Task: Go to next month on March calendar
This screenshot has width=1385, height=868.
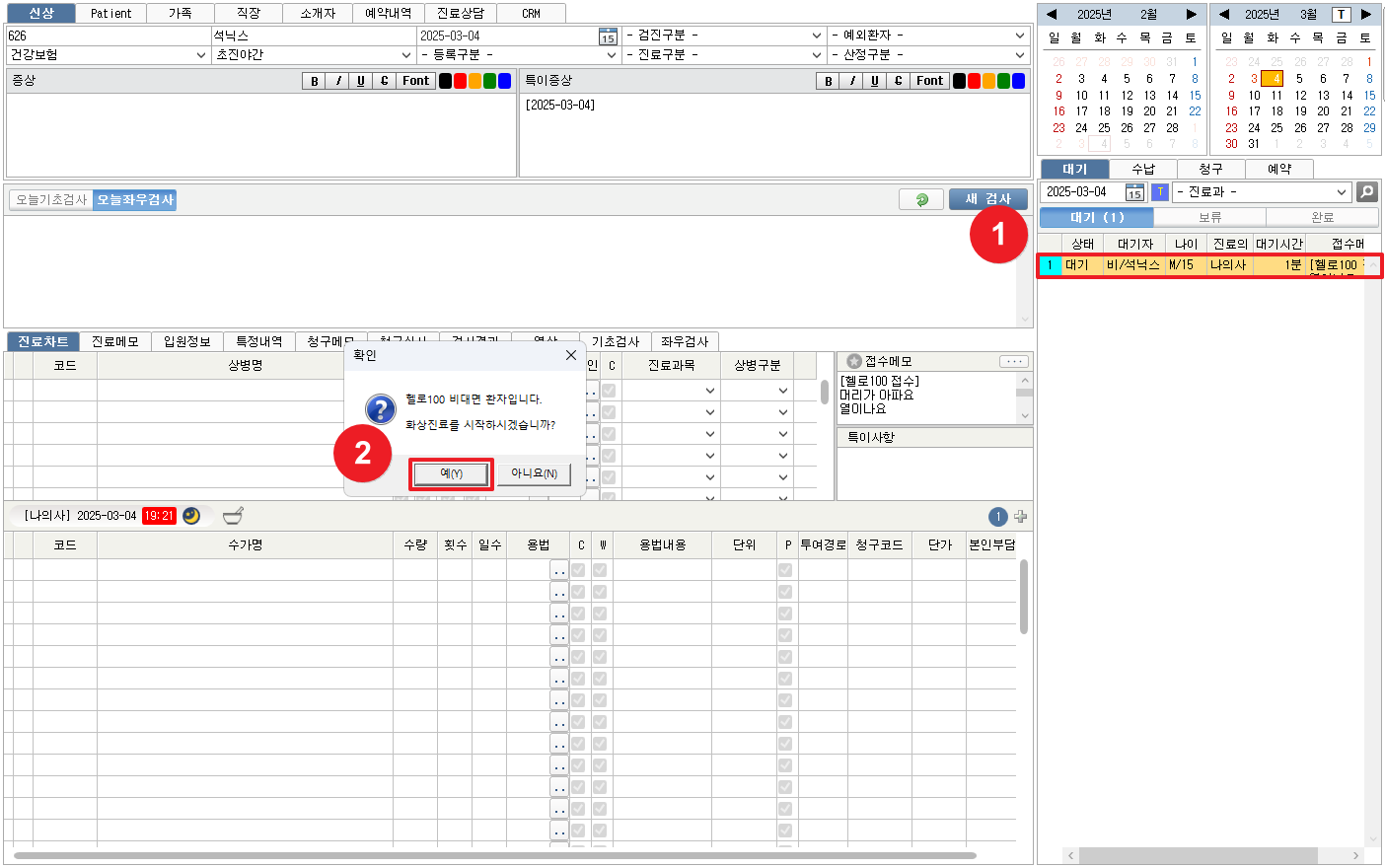Action: (1365, 14)
